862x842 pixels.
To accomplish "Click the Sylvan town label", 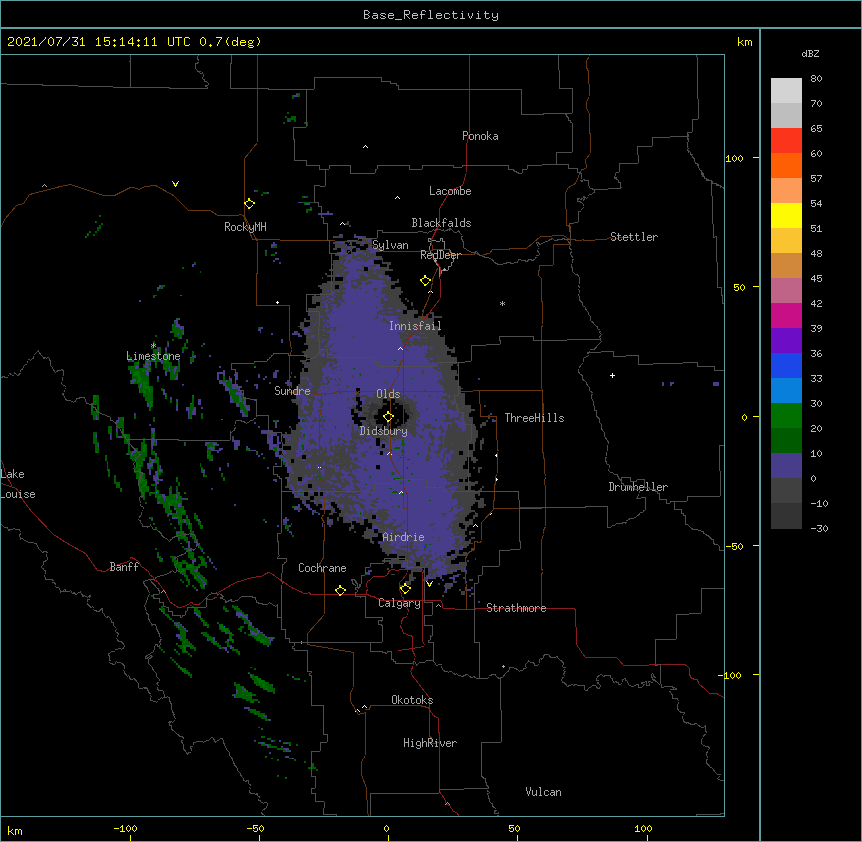I will click(390, 245).
